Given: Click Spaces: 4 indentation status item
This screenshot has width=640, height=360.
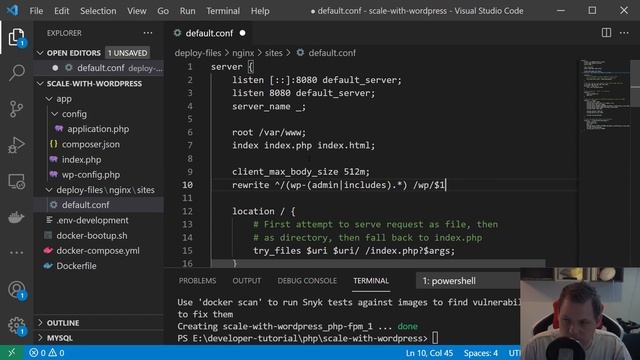Looking at the screenshot, I should [x=480, y=353].
